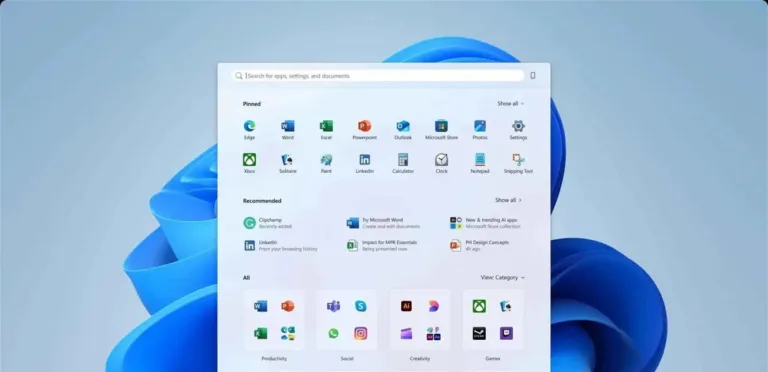Open Adobe Illustrator in the Creativity category
Image resolution: width=768 pixels, height=372 pixels.
click(x=406, y=306)
